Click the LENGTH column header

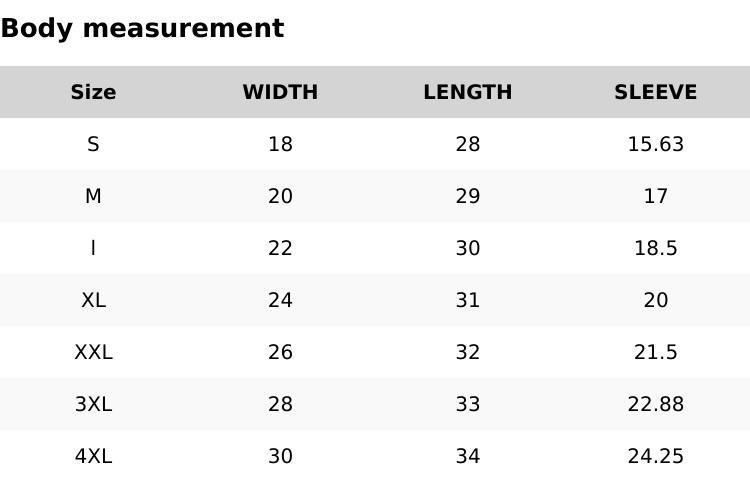(467, 92)
